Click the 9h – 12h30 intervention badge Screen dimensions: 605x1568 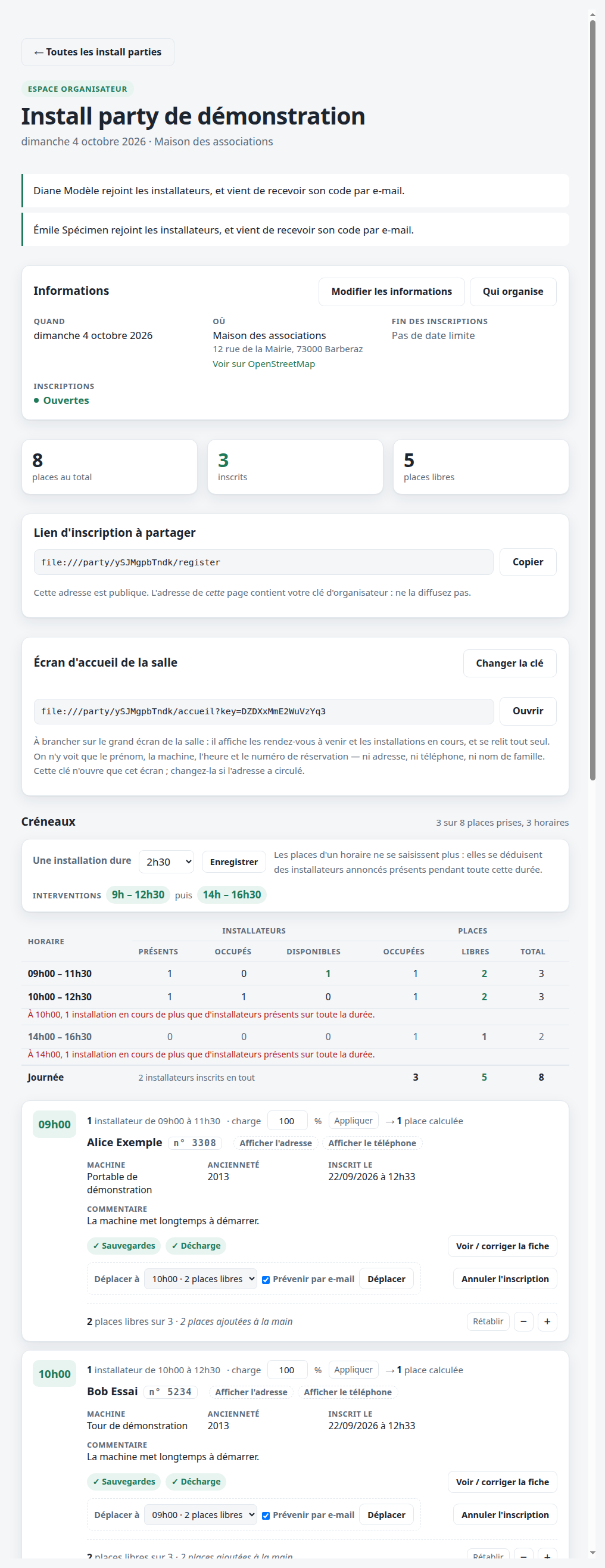138,895
